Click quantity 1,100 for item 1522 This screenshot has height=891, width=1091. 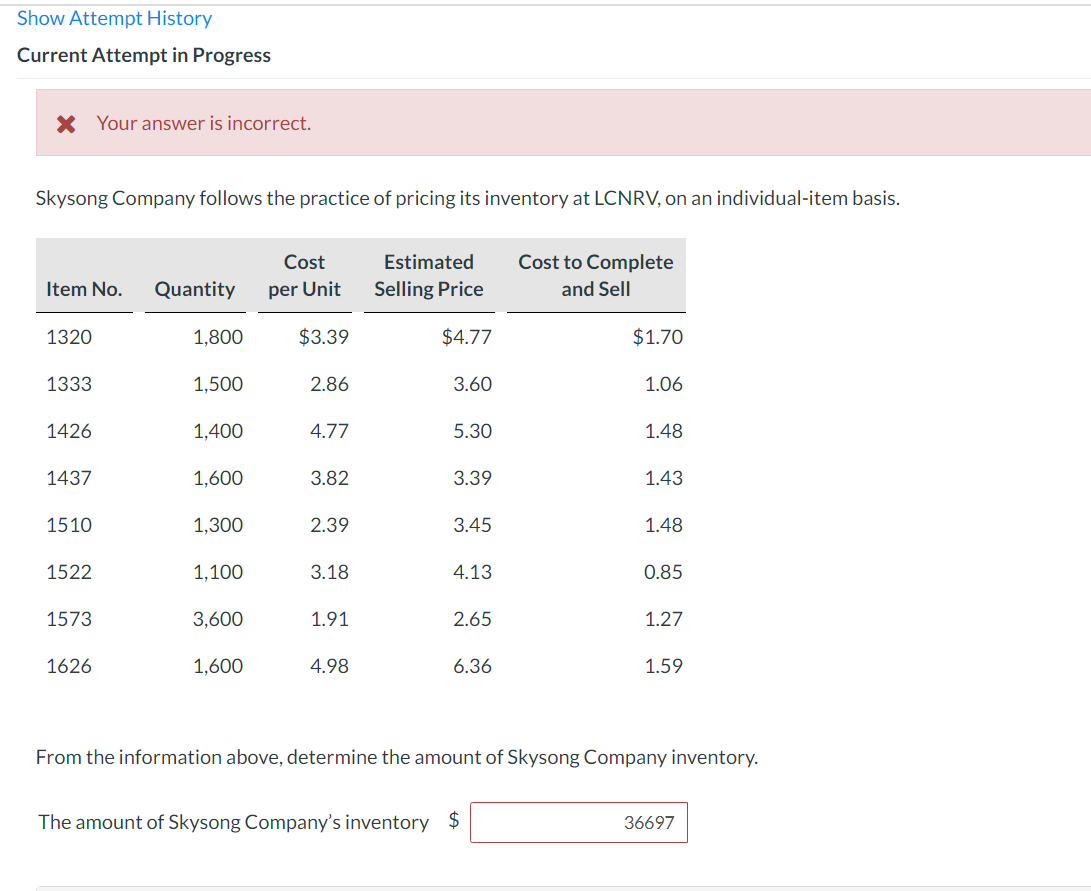click(x=218, y=572)
